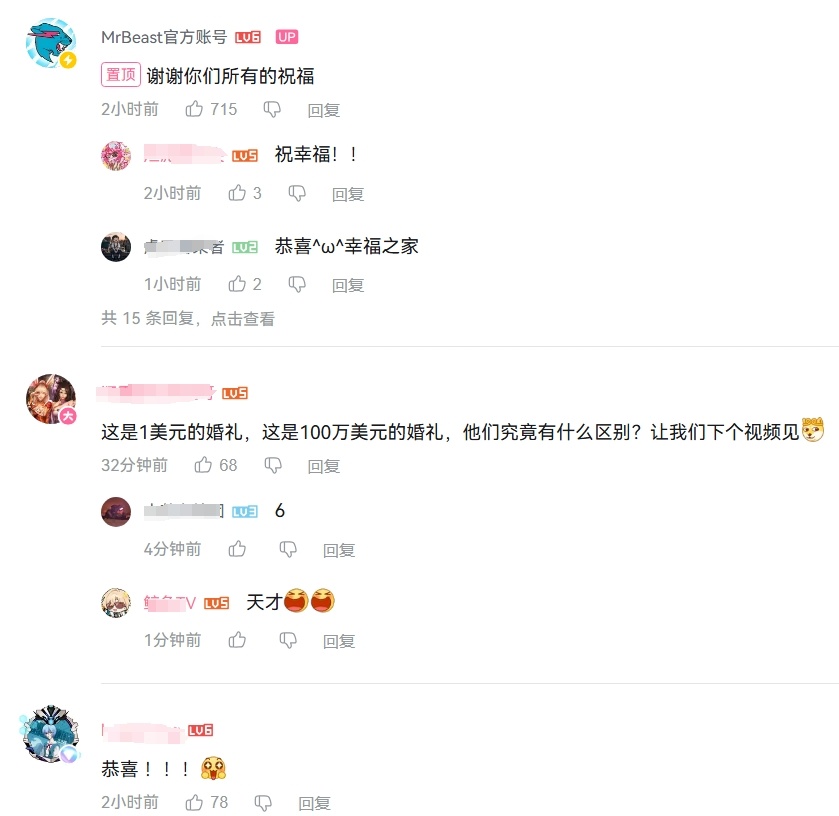The height and width of the screenshot is (816, 839).
Task: Reply to the '祝幸福！！' comment
Action: (x=348, y=194)
